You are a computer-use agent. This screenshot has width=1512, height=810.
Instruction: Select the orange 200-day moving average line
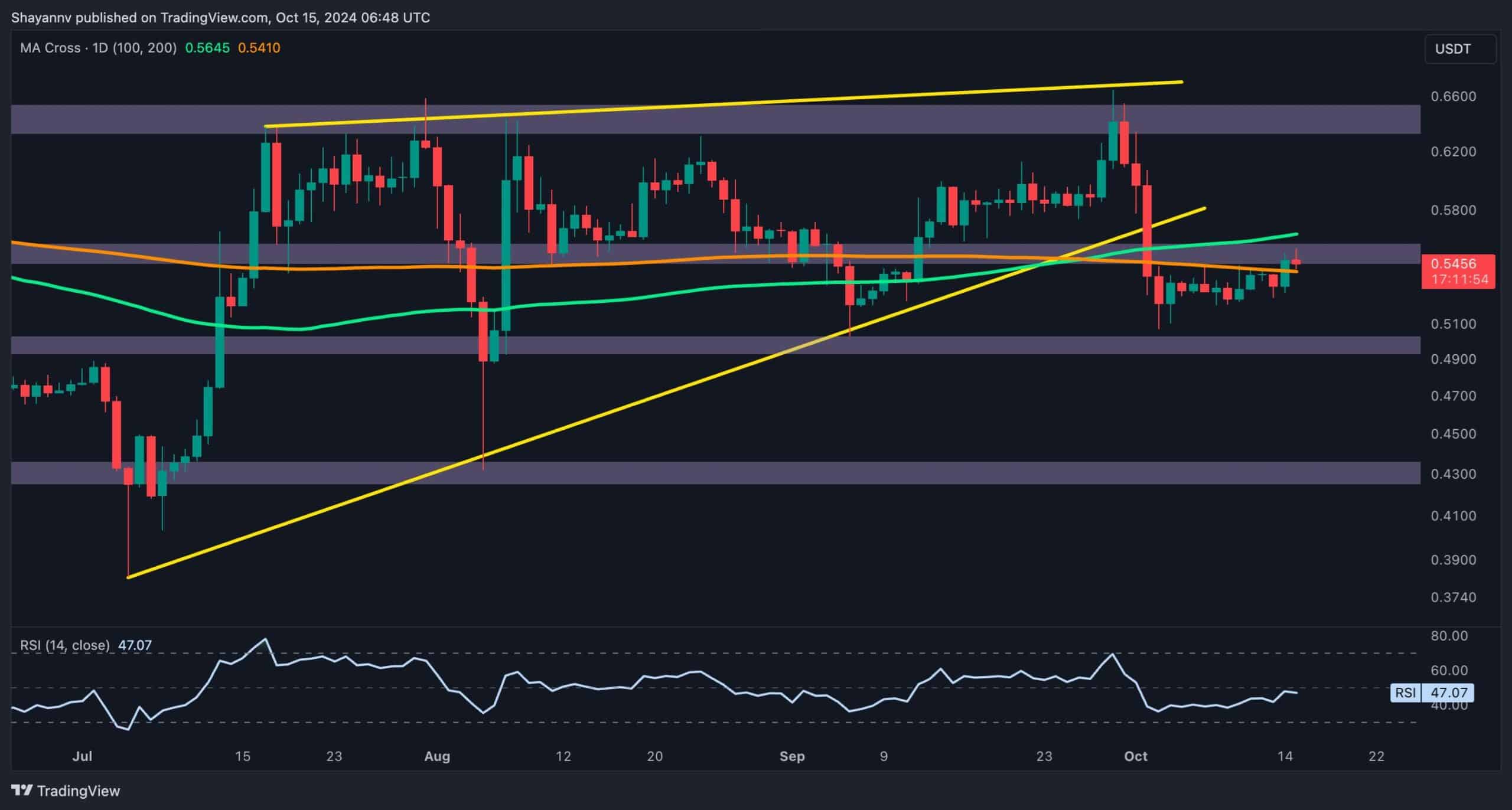[354, 267]
